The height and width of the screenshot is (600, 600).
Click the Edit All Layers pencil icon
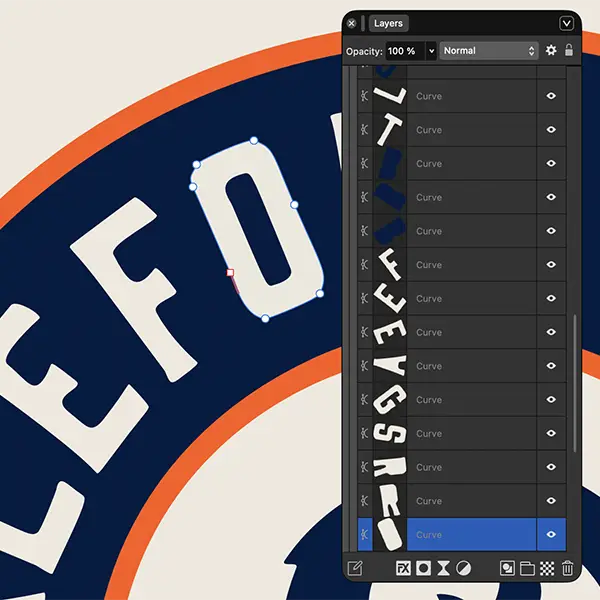click(355, 568)
